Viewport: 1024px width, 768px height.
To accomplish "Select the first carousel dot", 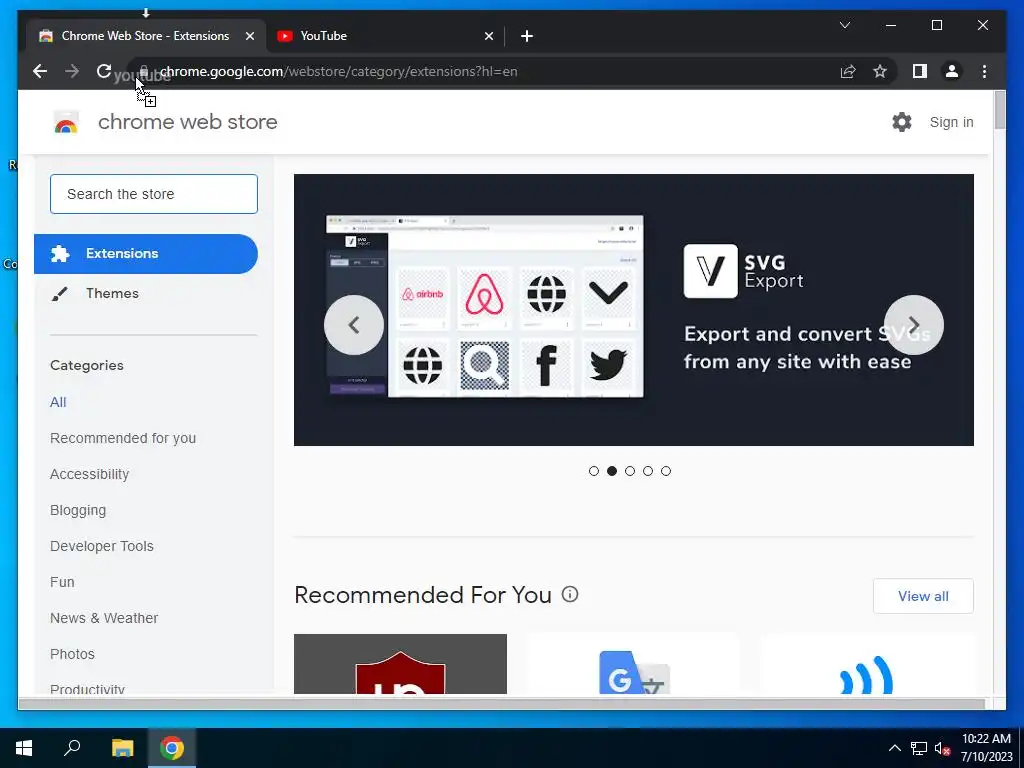I will [x=594, y=471].
